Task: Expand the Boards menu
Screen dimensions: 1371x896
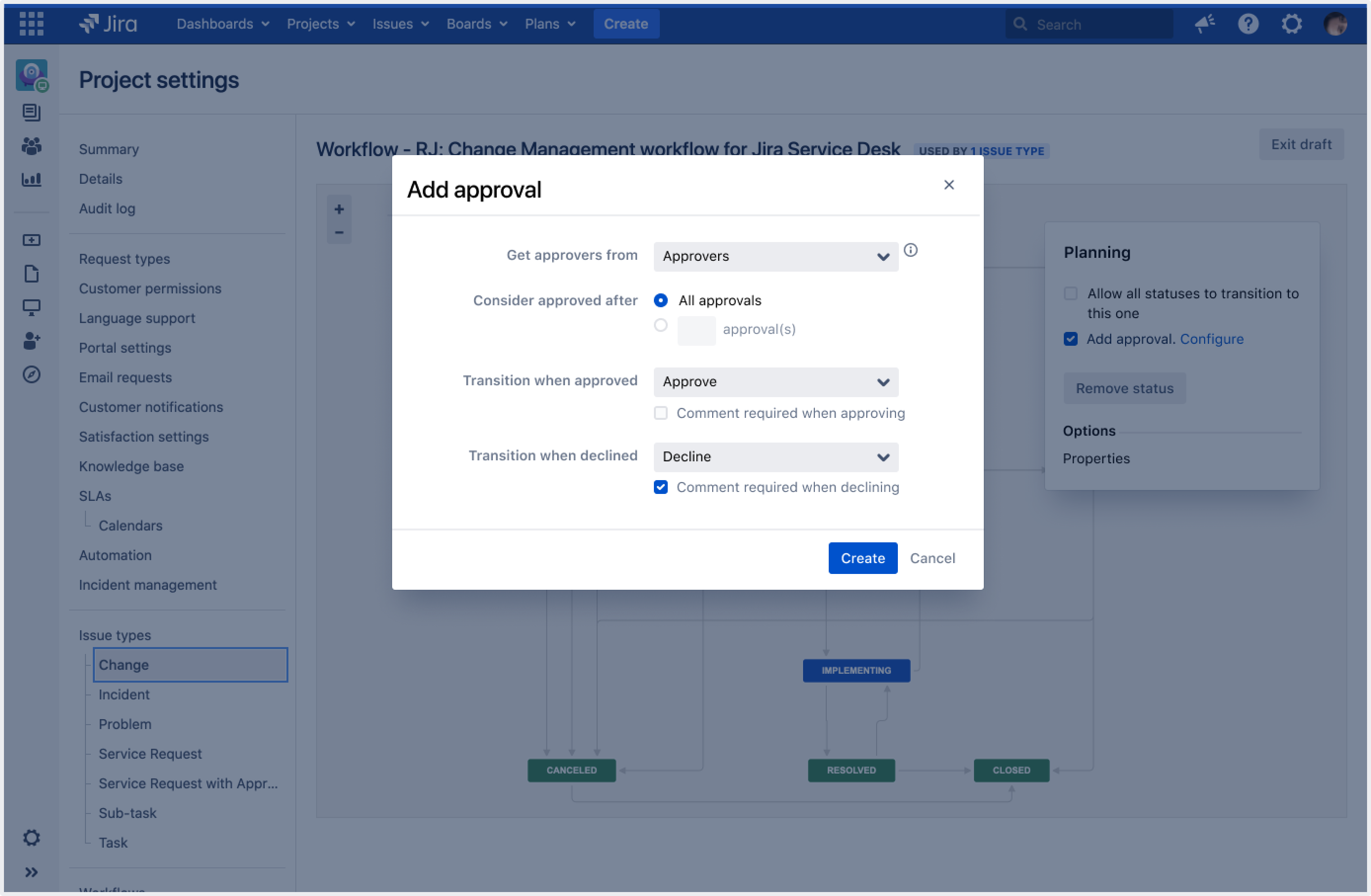Action: tap(477, 24)
